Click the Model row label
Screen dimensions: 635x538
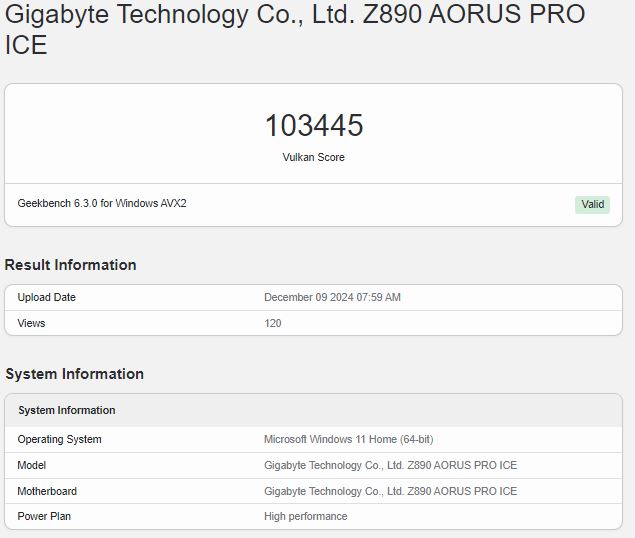(x=32, y=465)
